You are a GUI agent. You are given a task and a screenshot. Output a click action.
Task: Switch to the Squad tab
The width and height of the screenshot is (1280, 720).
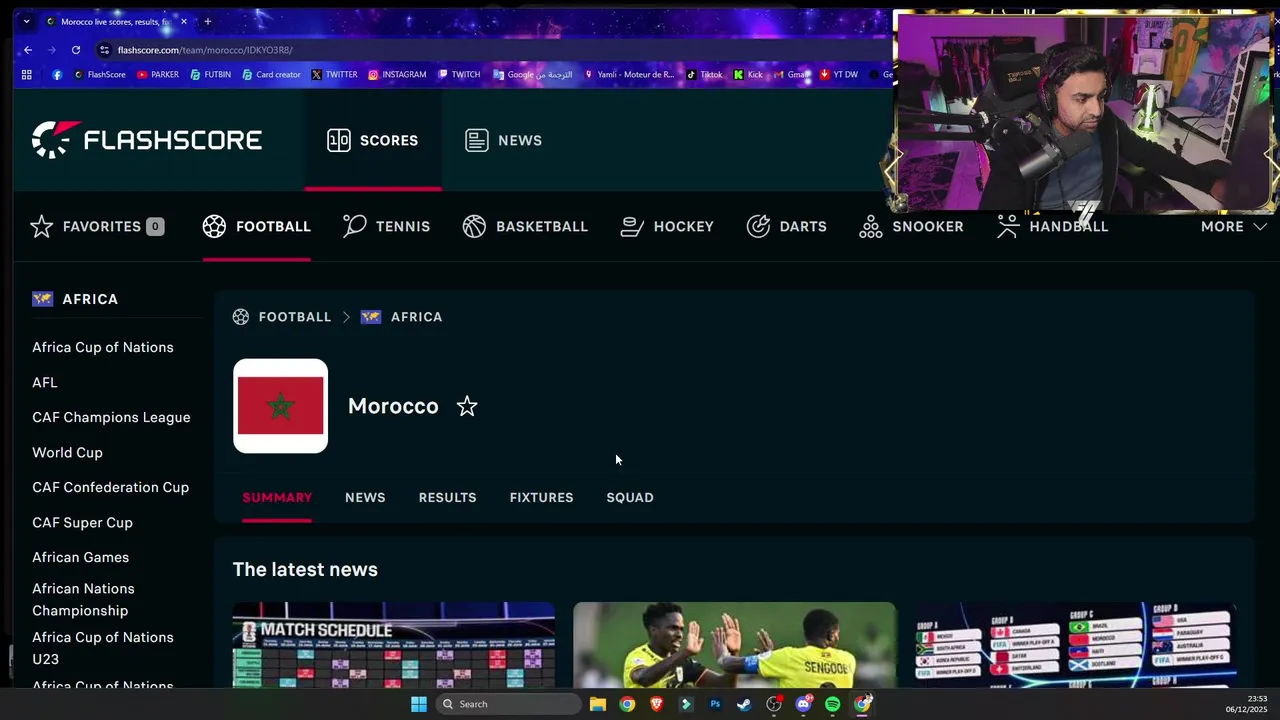click(x=630, y=497)
